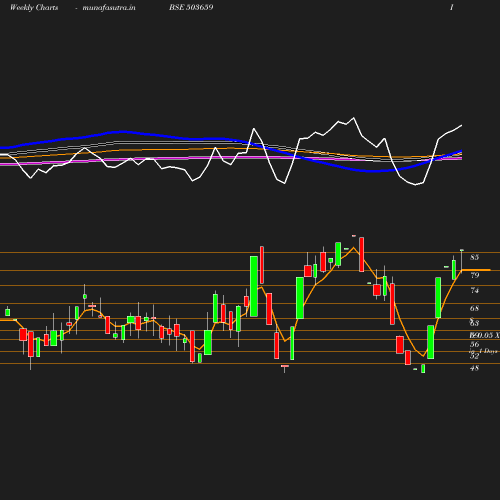
Task: Click the 74 price axis label
Action: pos(475,291)
